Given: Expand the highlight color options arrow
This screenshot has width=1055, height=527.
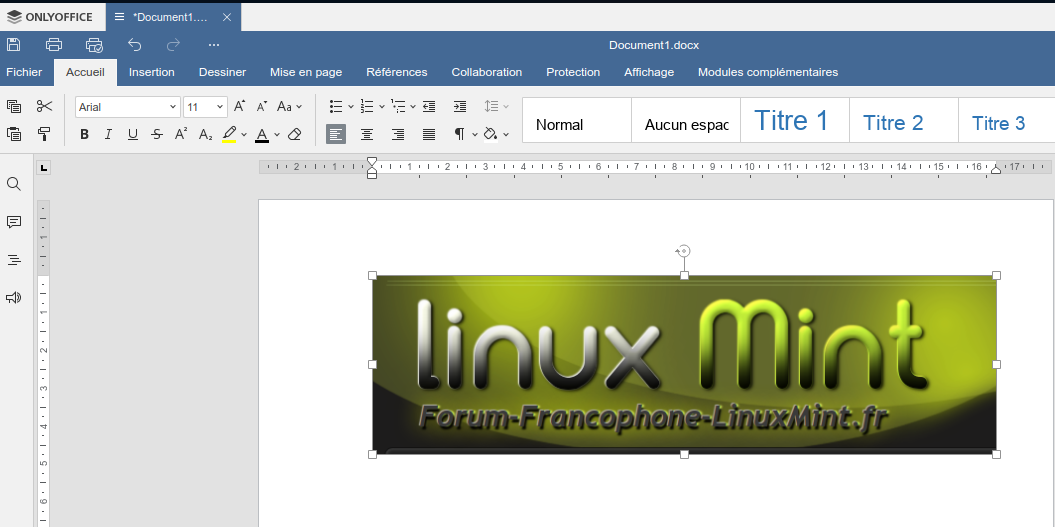Looking at the screenshot, I should pyautogui.click(x=244, y=135).
